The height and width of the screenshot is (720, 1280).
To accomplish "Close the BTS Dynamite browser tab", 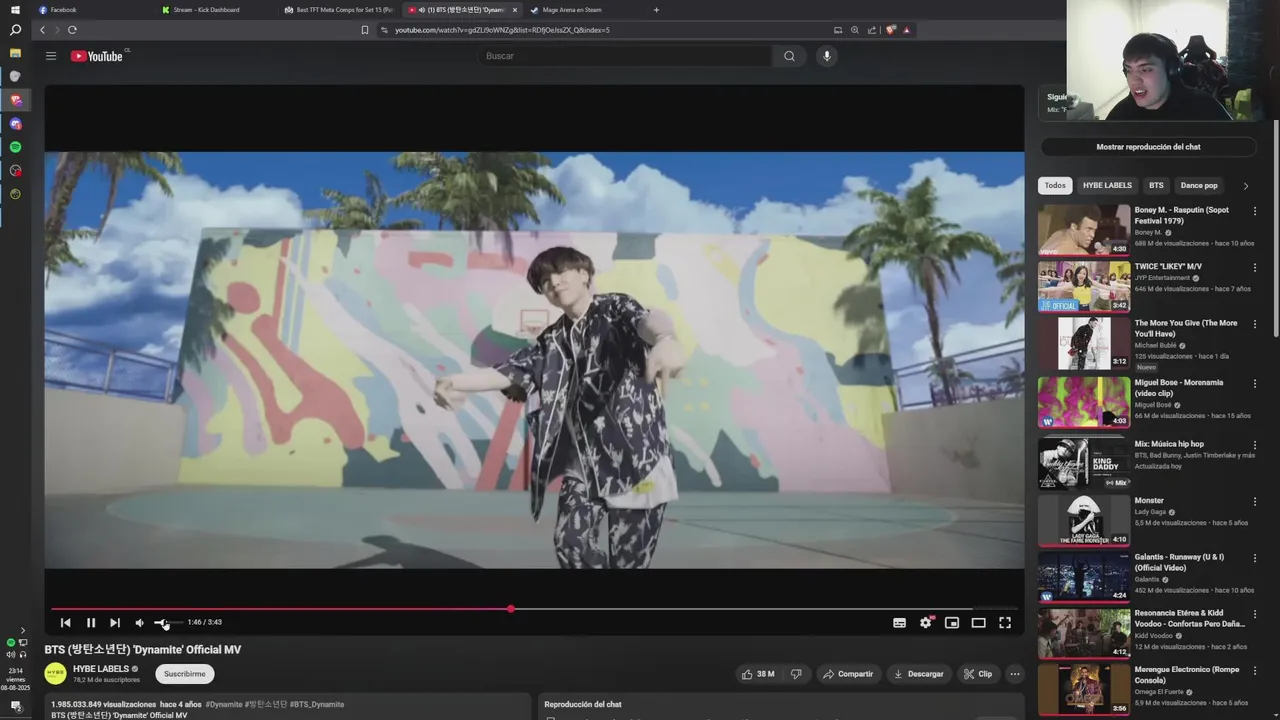I will coord(515,10).
